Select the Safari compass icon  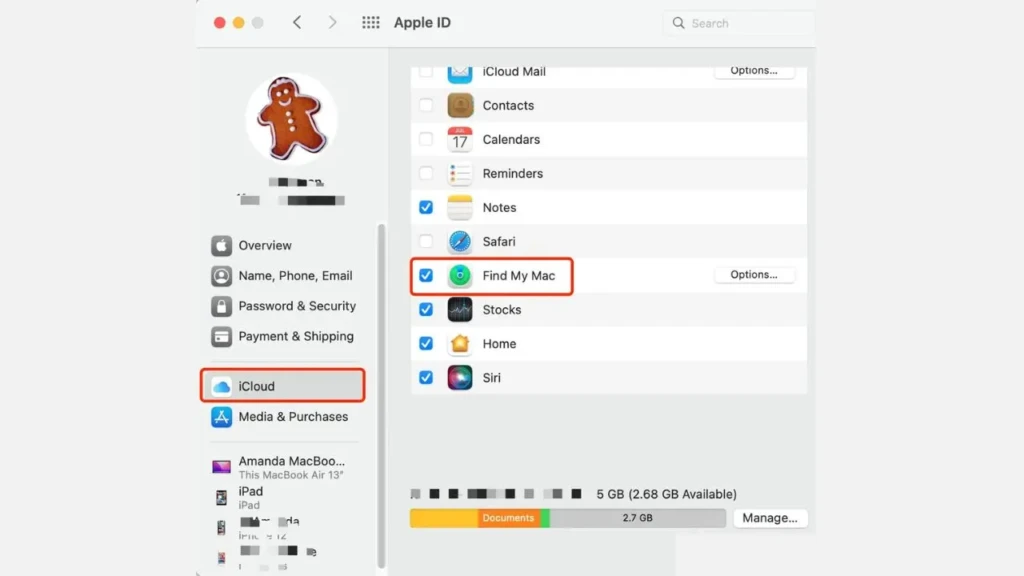[x=459, y=241]
